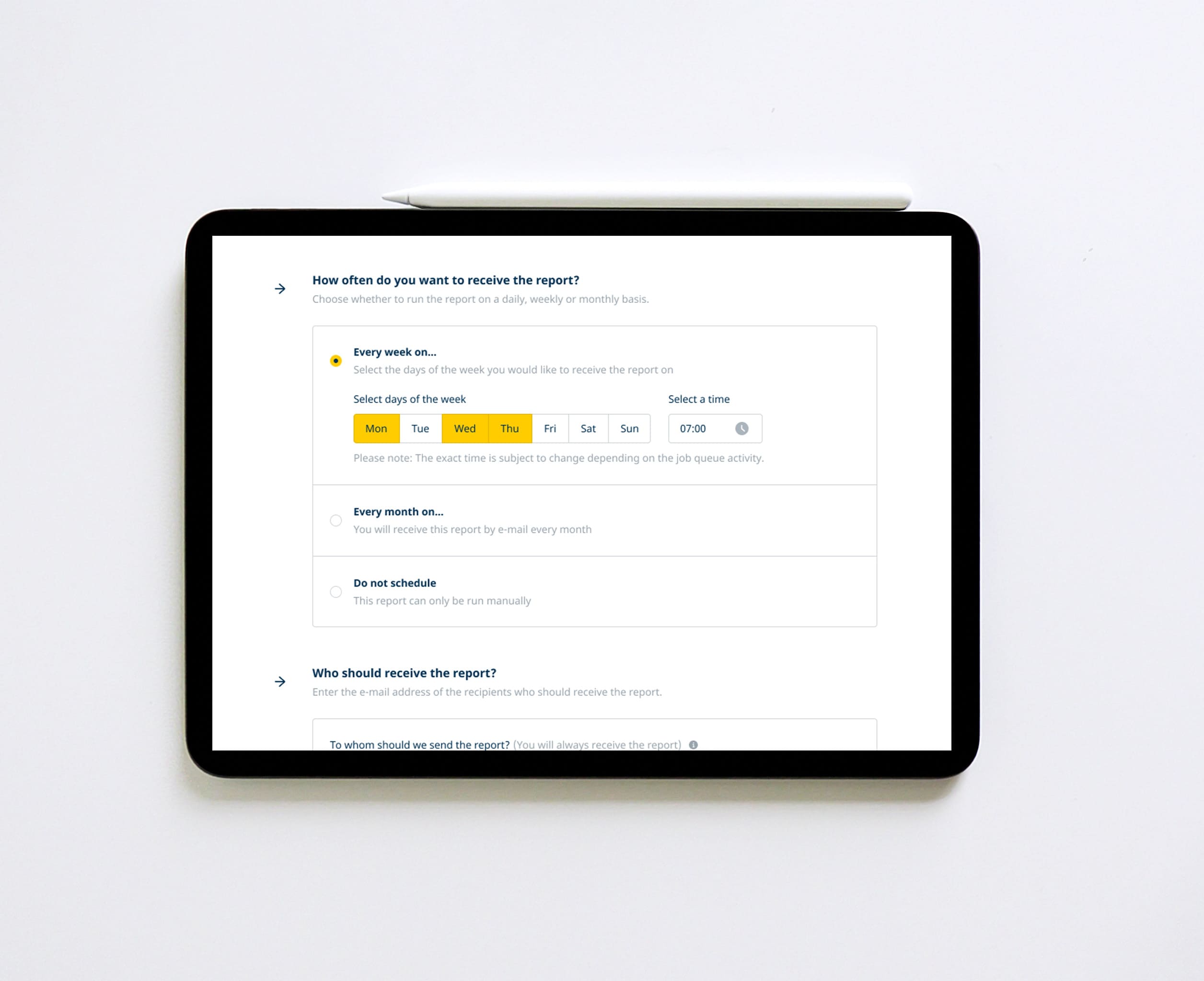Select the arrow icon next to recipients question
This screenshot has width=1204, height=981.
[281, 681]
